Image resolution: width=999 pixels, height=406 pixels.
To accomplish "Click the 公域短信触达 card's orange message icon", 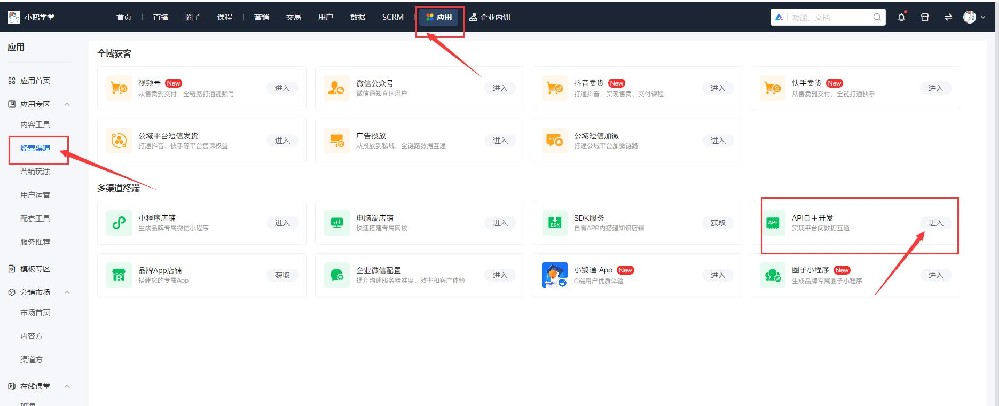I will click(x=553, y=140).
